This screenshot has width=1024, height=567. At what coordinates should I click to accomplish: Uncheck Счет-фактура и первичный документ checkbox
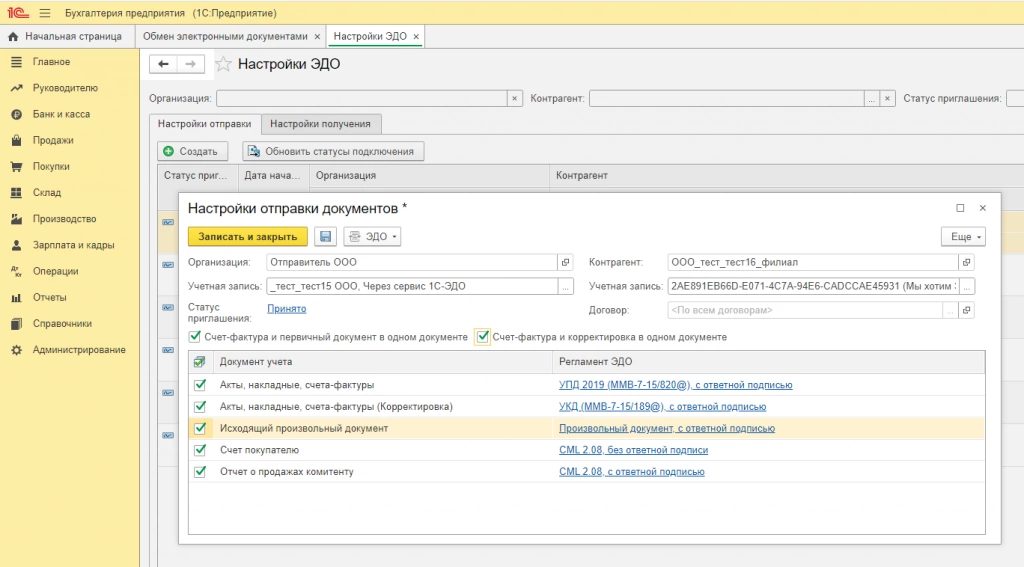[195, 337]
